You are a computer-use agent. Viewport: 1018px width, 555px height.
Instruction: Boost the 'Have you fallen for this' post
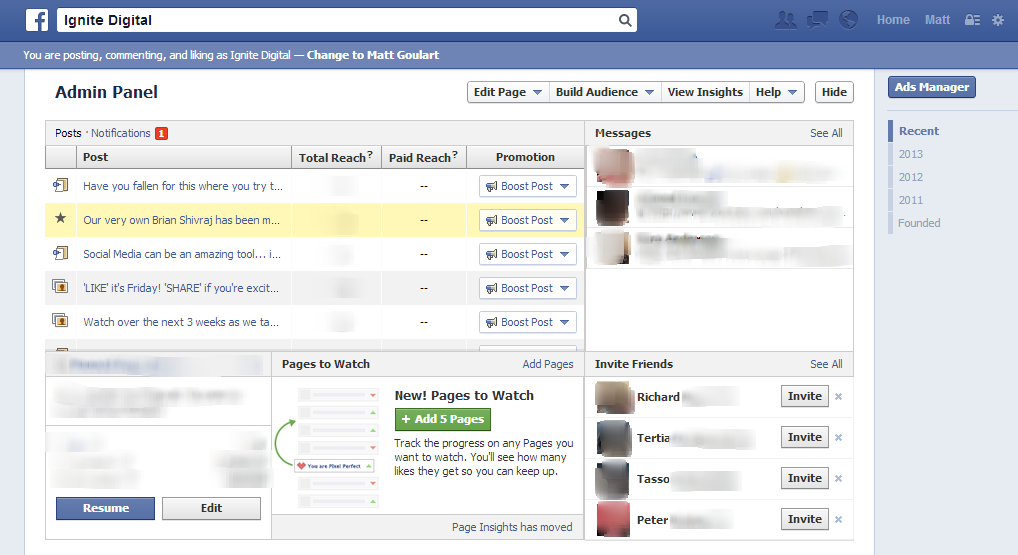coord(527,186)
